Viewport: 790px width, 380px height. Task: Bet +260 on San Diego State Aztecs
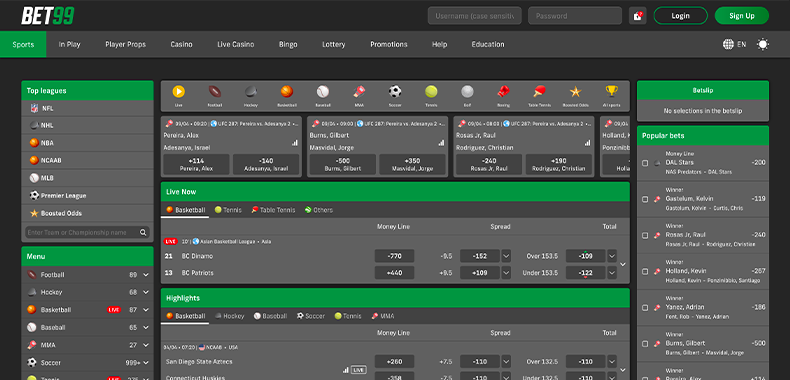394,361
